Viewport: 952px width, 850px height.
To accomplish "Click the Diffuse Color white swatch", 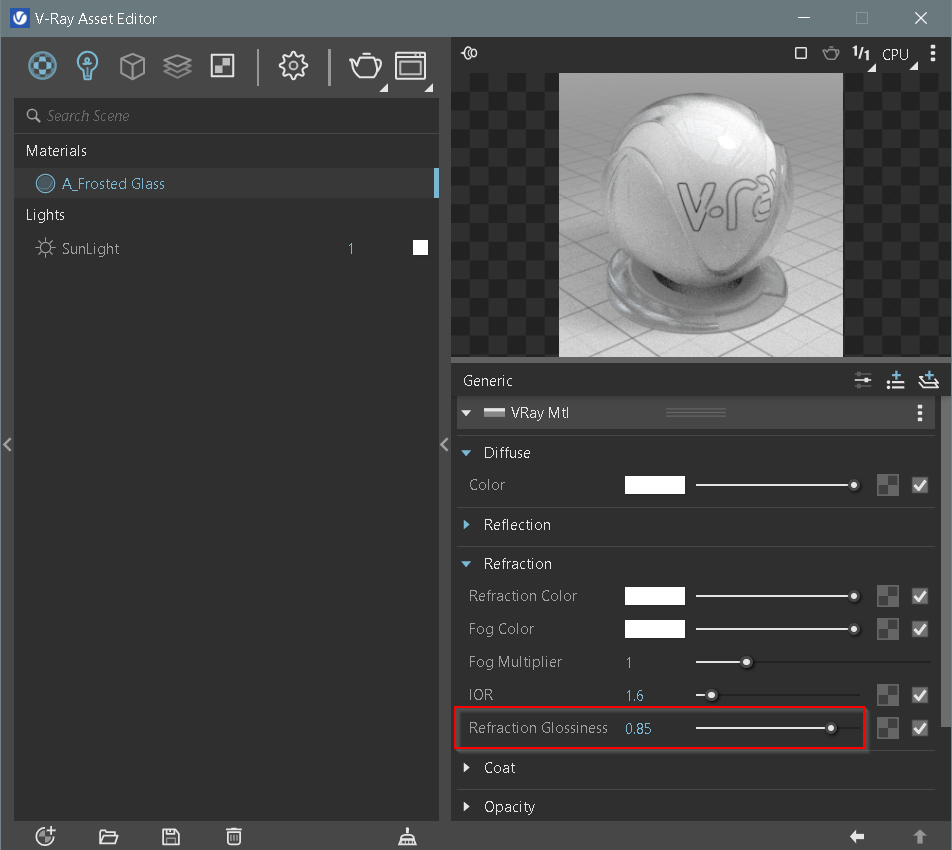I will [654, 485].
